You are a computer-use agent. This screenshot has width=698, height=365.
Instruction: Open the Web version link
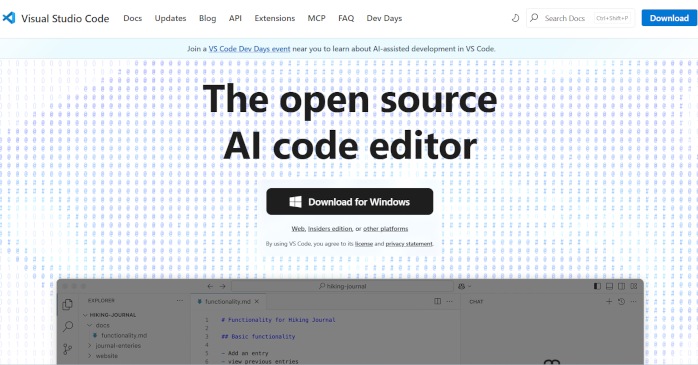click(298, 229)
